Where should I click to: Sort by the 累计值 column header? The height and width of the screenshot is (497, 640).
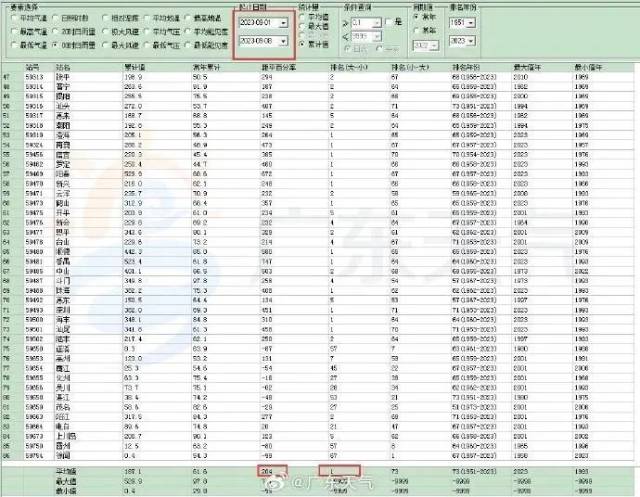pos(135,67)
